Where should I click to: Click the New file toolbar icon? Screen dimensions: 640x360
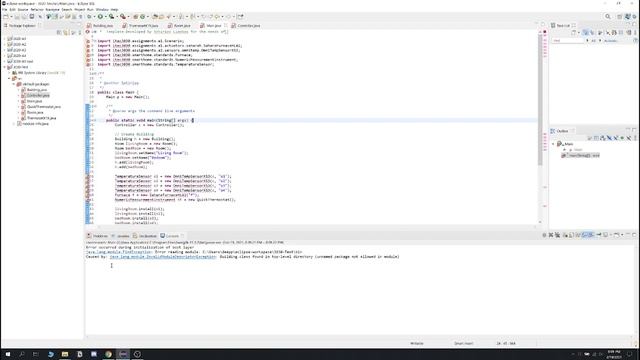pyautogui.click(x=6, y=17)
